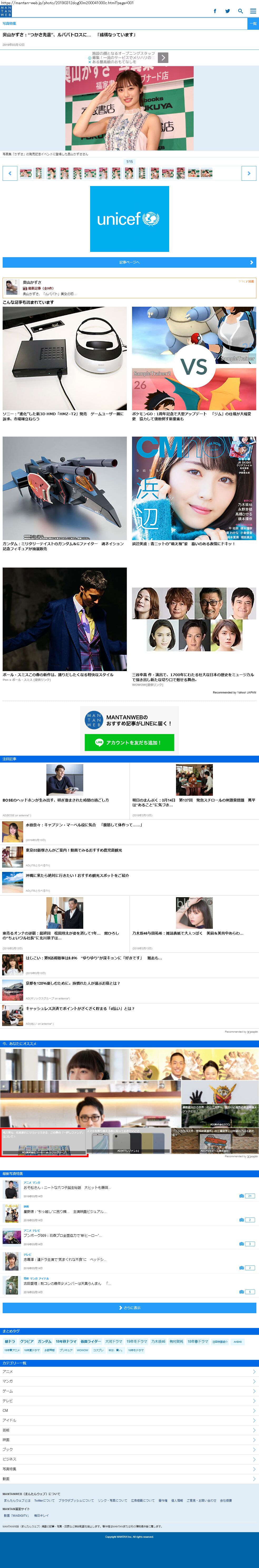Open the 星野源 引っ越し photo feature row

(x=130, y=1213)
